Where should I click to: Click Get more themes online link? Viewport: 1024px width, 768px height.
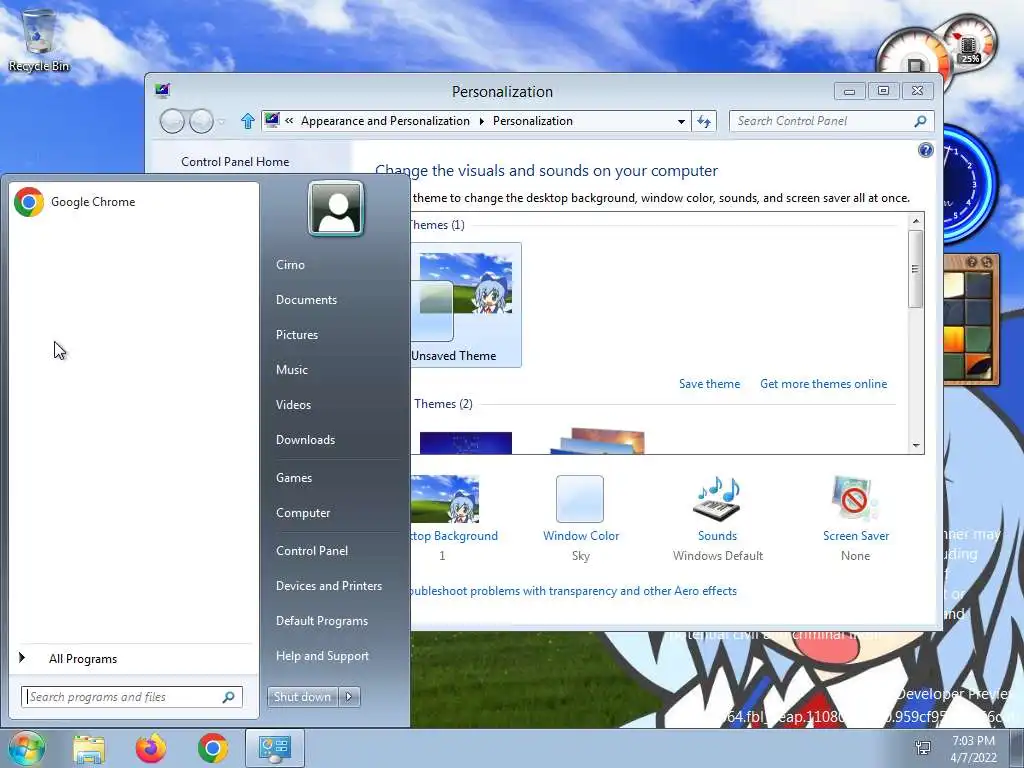click(824, 384)
